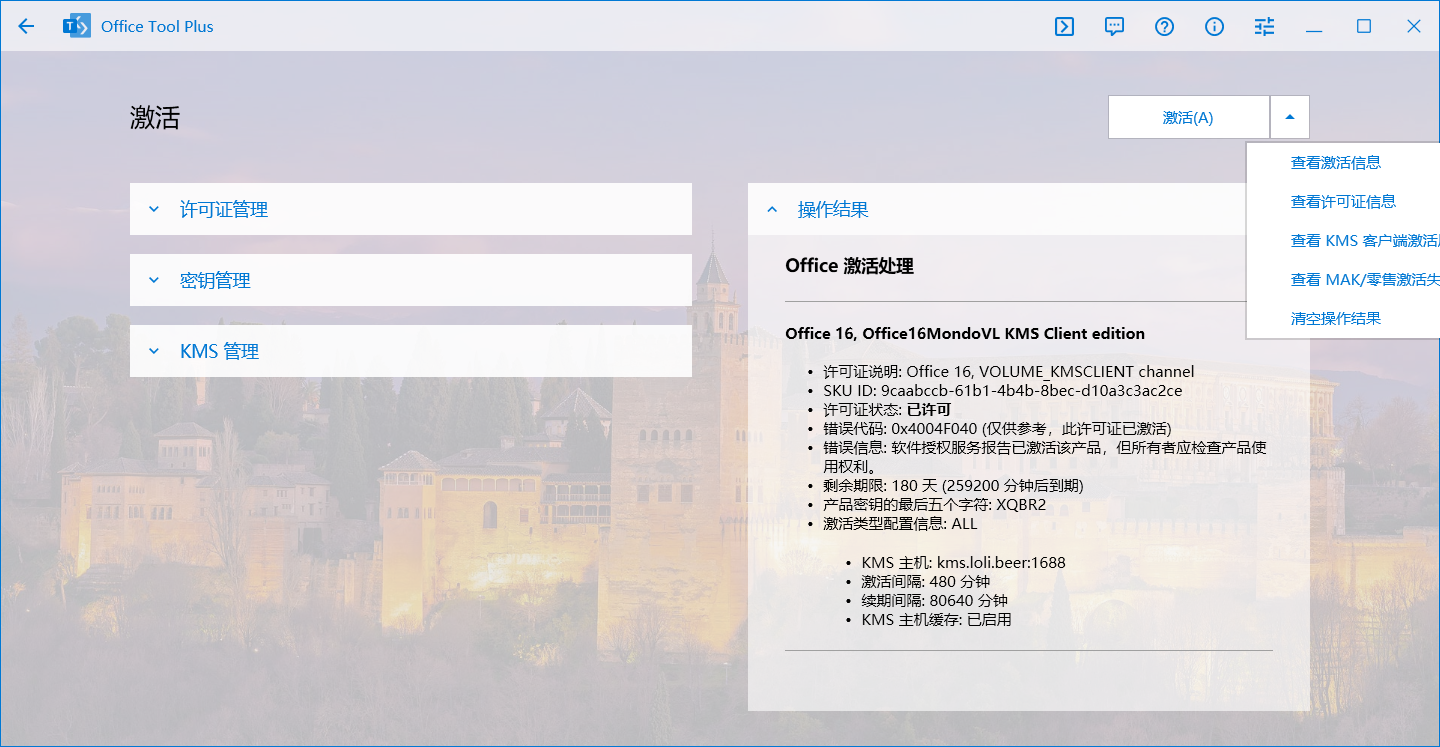Viewport: 1440px width, 747px height.
Task: Open the about info icon
Action: pyautogui.click(x=1214, y=26)
